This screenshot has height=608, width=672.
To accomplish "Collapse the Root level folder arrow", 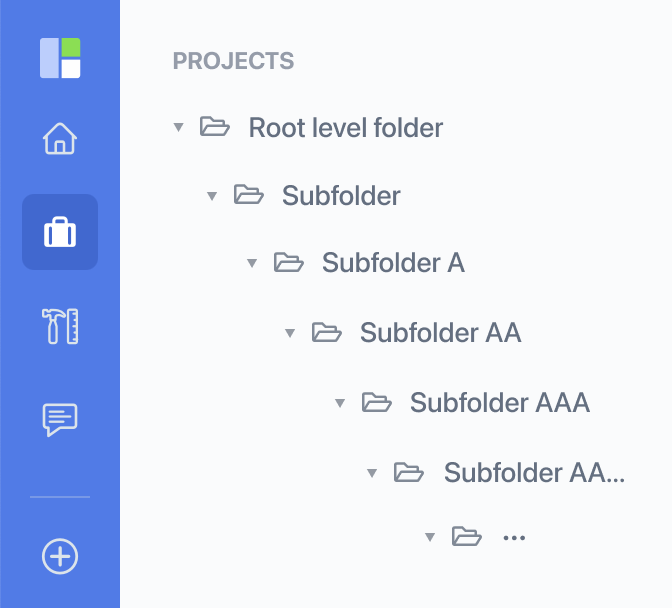I will [179, 127].
